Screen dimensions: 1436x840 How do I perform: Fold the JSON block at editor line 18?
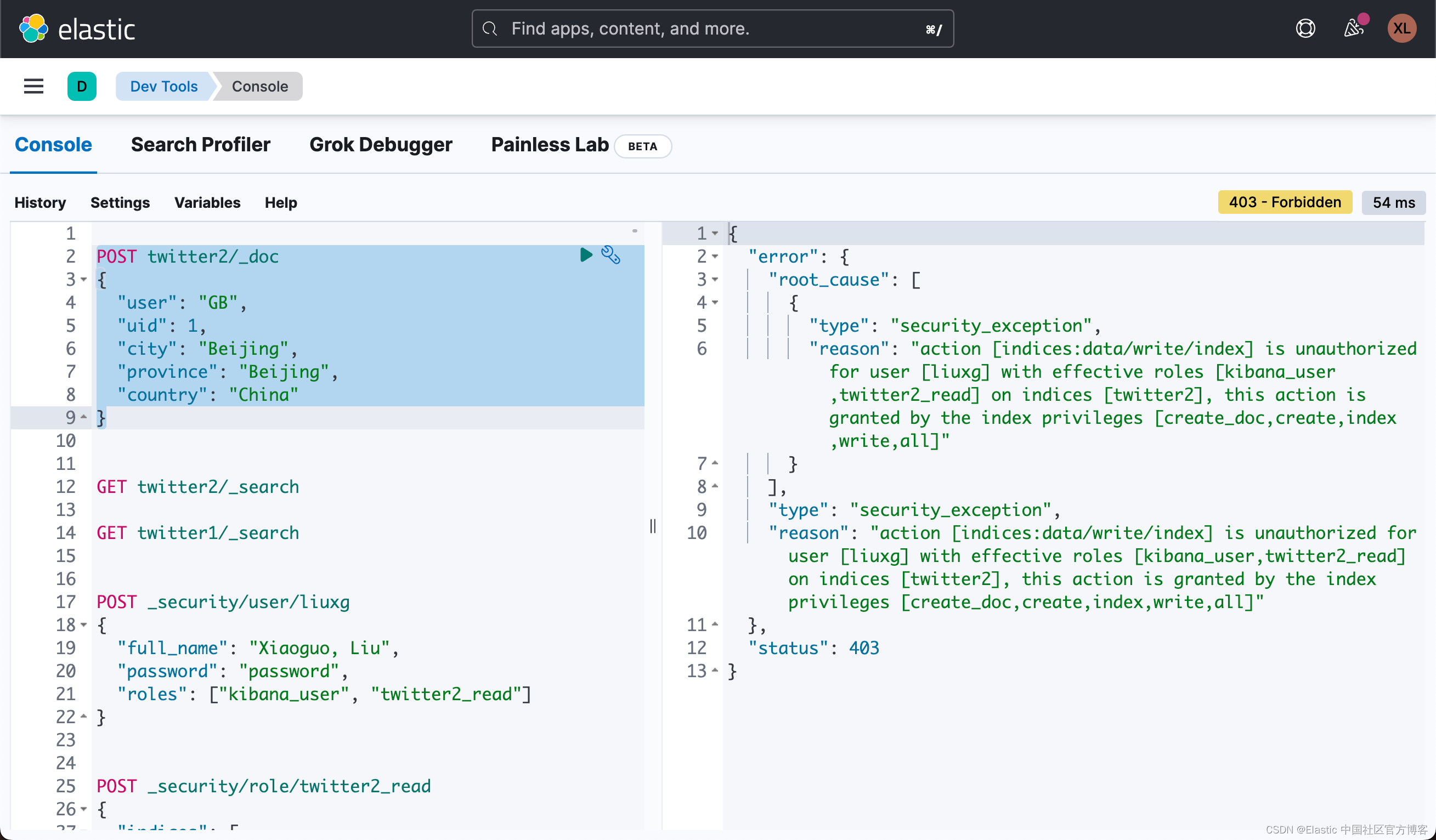click(x=84, y=625)
